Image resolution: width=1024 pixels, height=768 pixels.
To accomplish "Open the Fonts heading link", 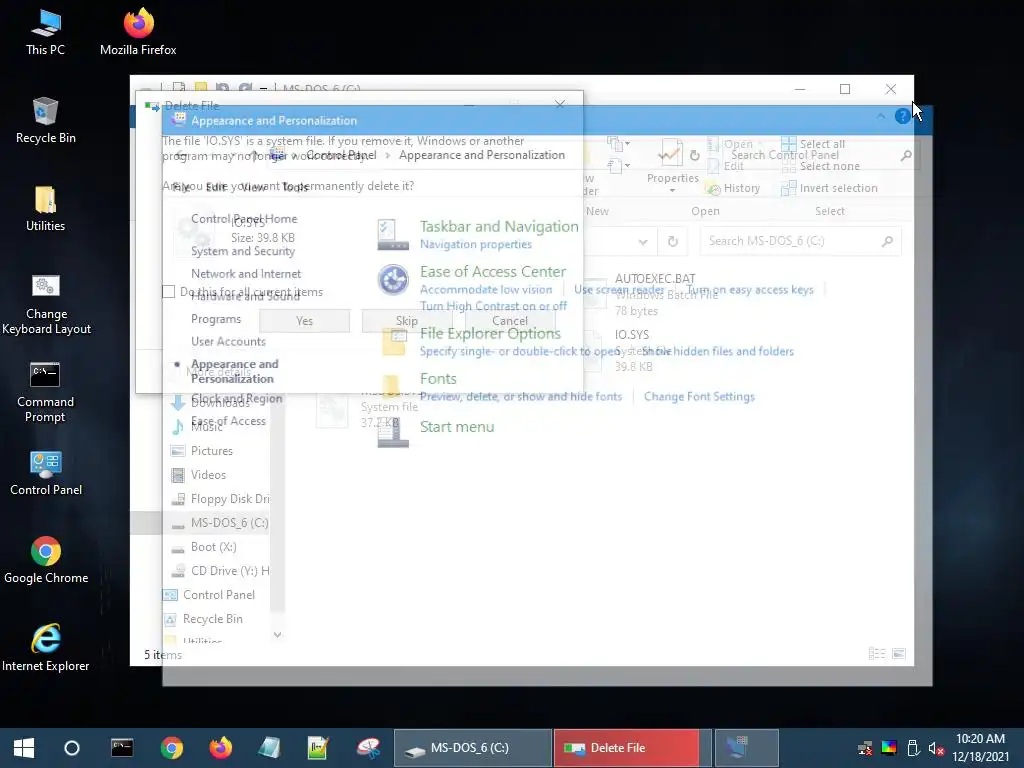I will click(438, 379).
